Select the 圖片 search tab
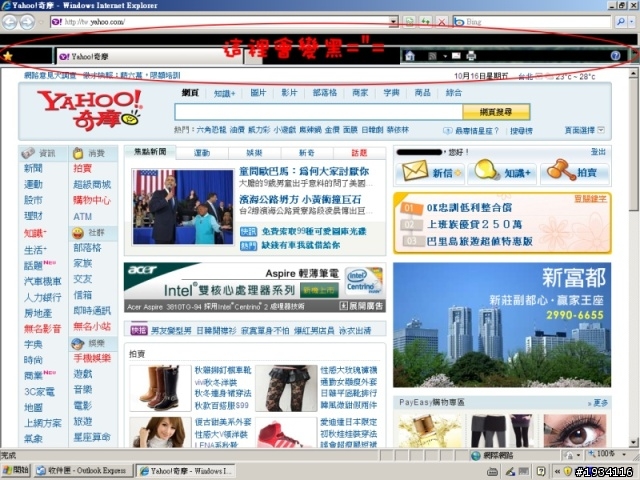The height and width of the screenshot is (480, 640). tap(258, 93)
